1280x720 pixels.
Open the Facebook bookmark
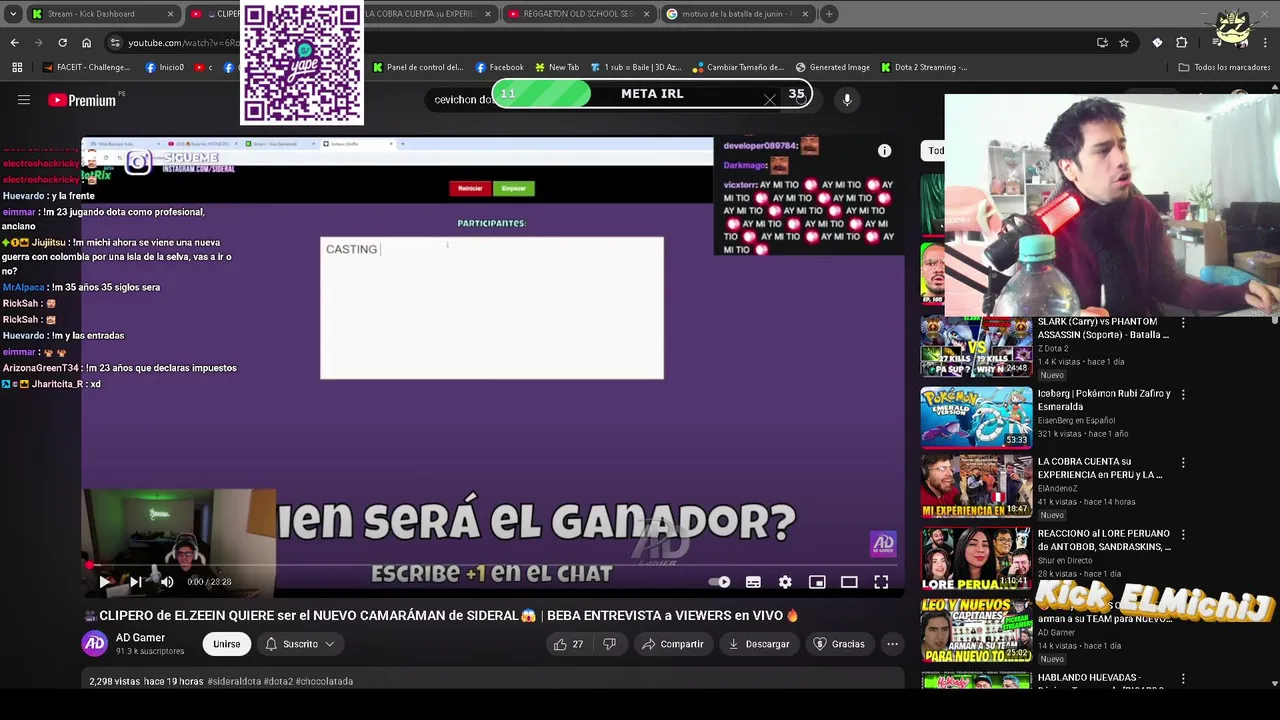499,67
